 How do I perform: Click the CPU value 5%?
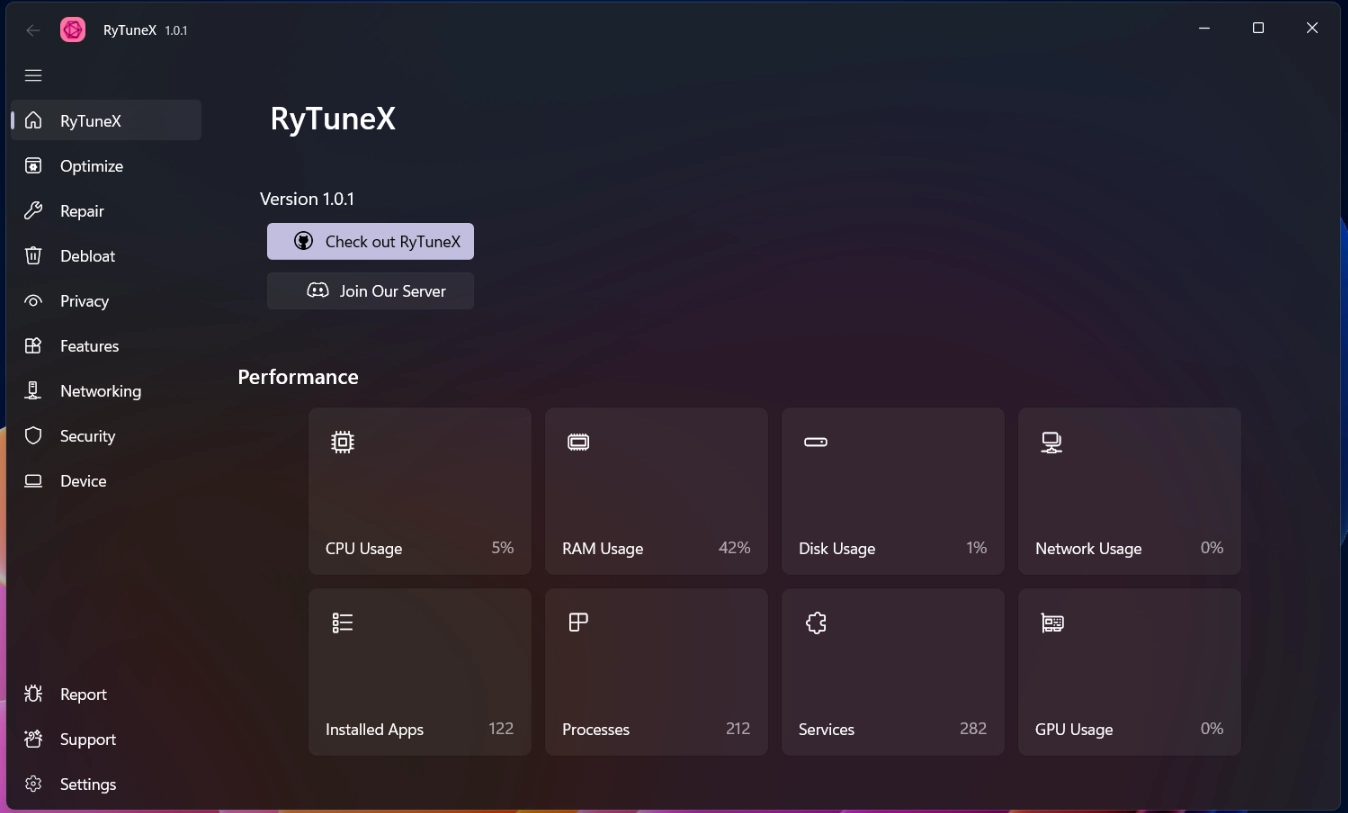[503, 548]
